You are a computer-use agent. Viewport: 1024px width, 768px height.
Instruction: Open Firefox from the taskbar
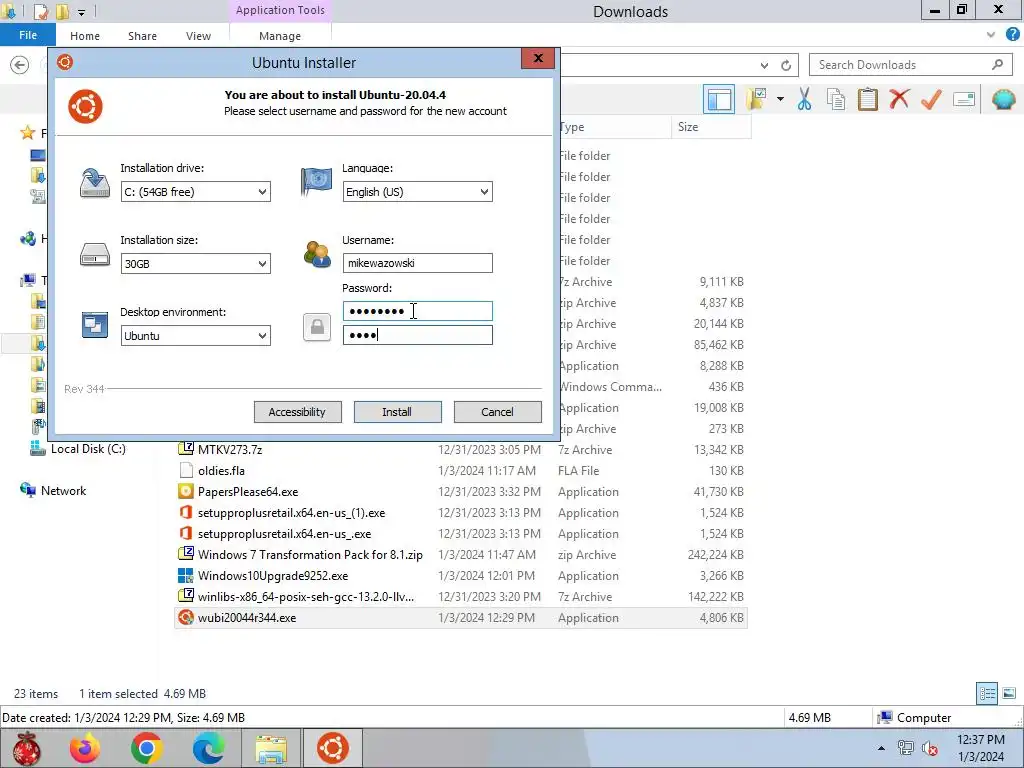coord(85,748)
